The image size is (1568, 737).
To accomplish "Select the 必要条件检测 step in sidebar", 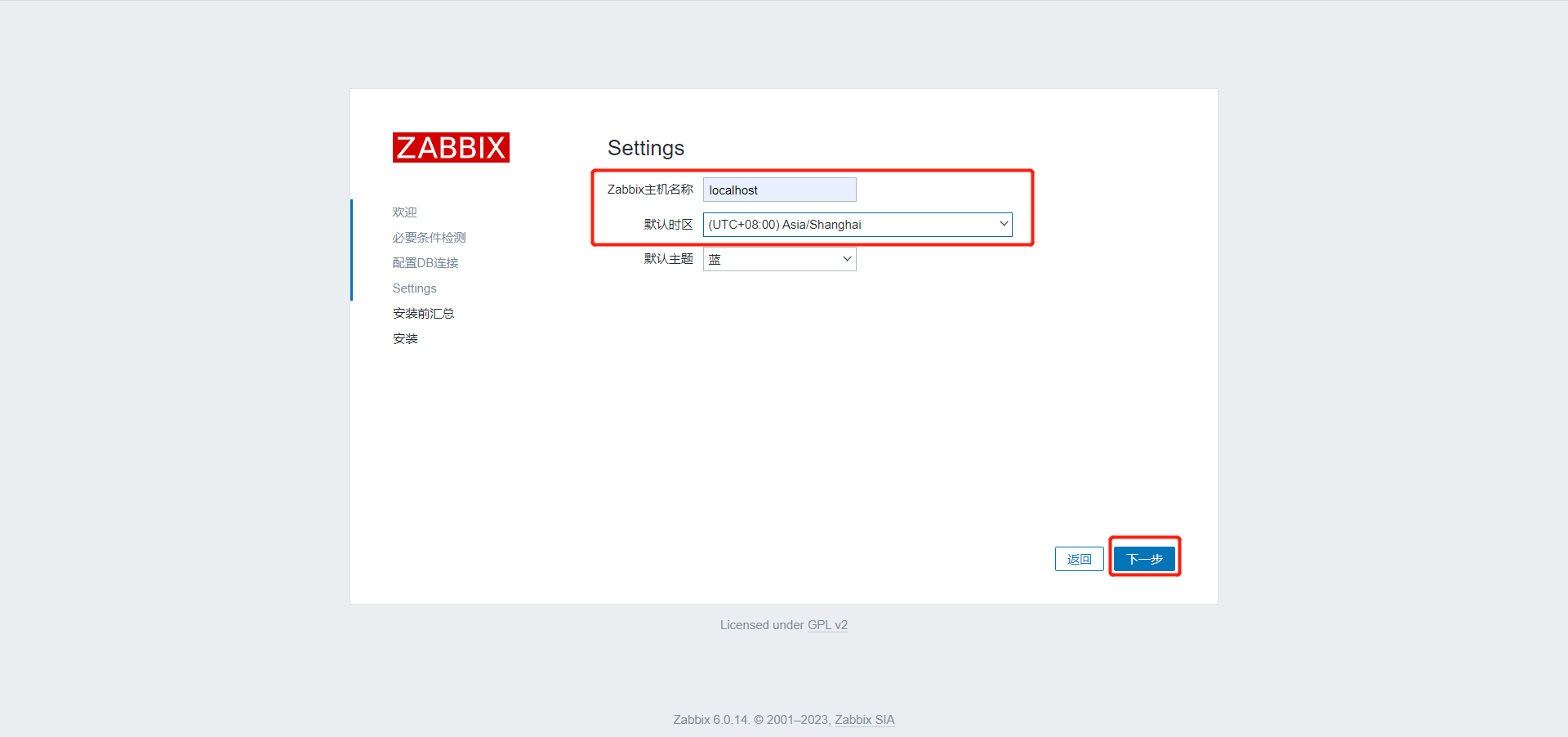I will tap(429, 238).
